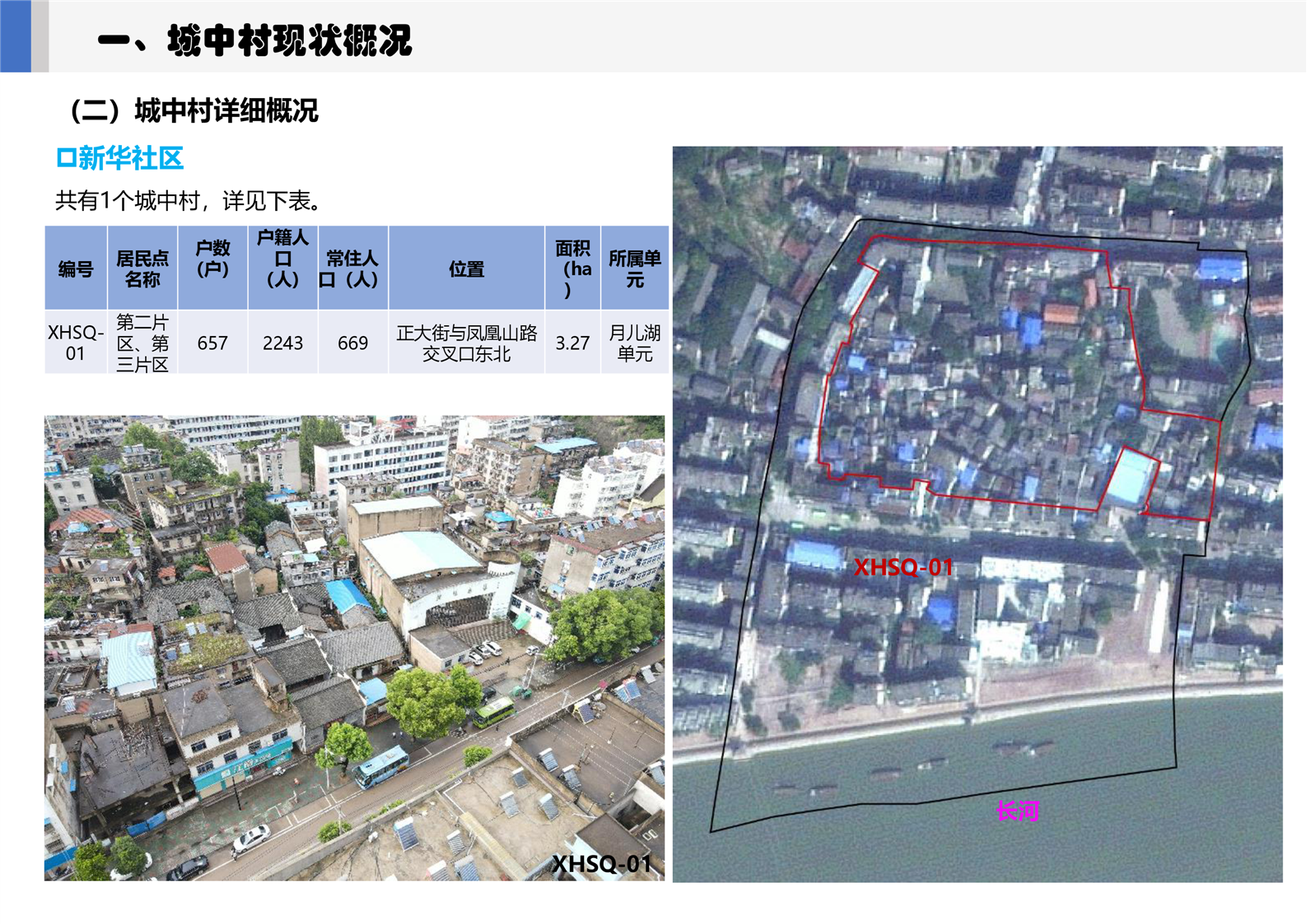The image size is (1307, 924).
Task: Click table header 编号
Action: point(76,268)
